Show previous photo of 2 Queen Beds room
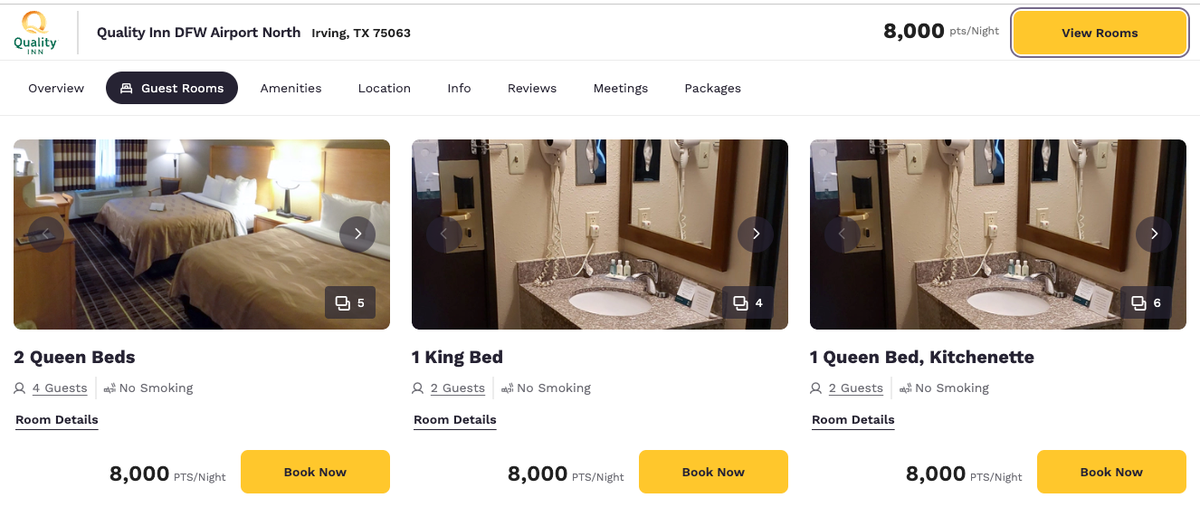The width and height of the screenshot is (1200, 517). click(x=46, y=234)
